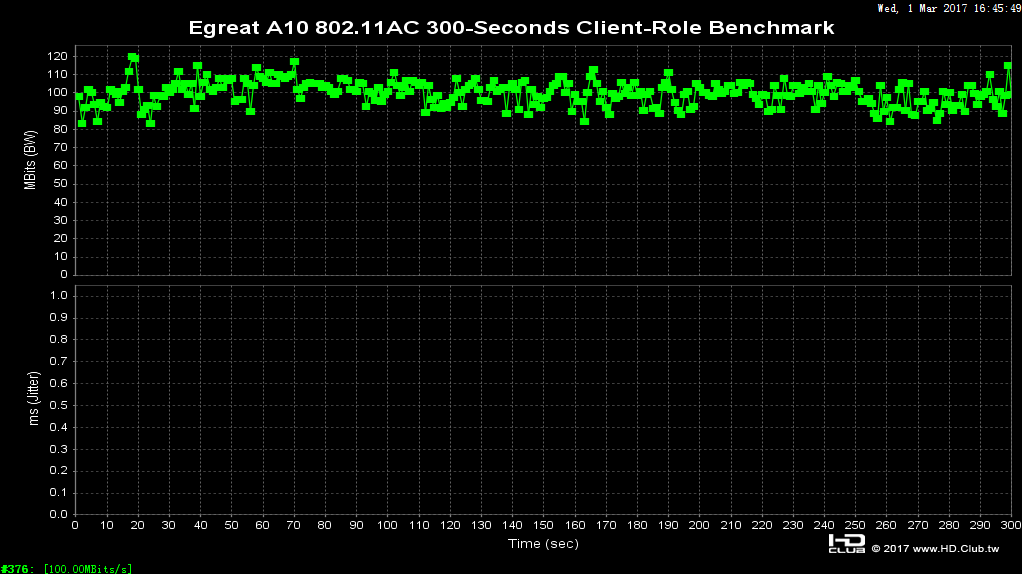Click the bandwidth axis value "120"
The image size is (1022, 574).
pos(57,57)
